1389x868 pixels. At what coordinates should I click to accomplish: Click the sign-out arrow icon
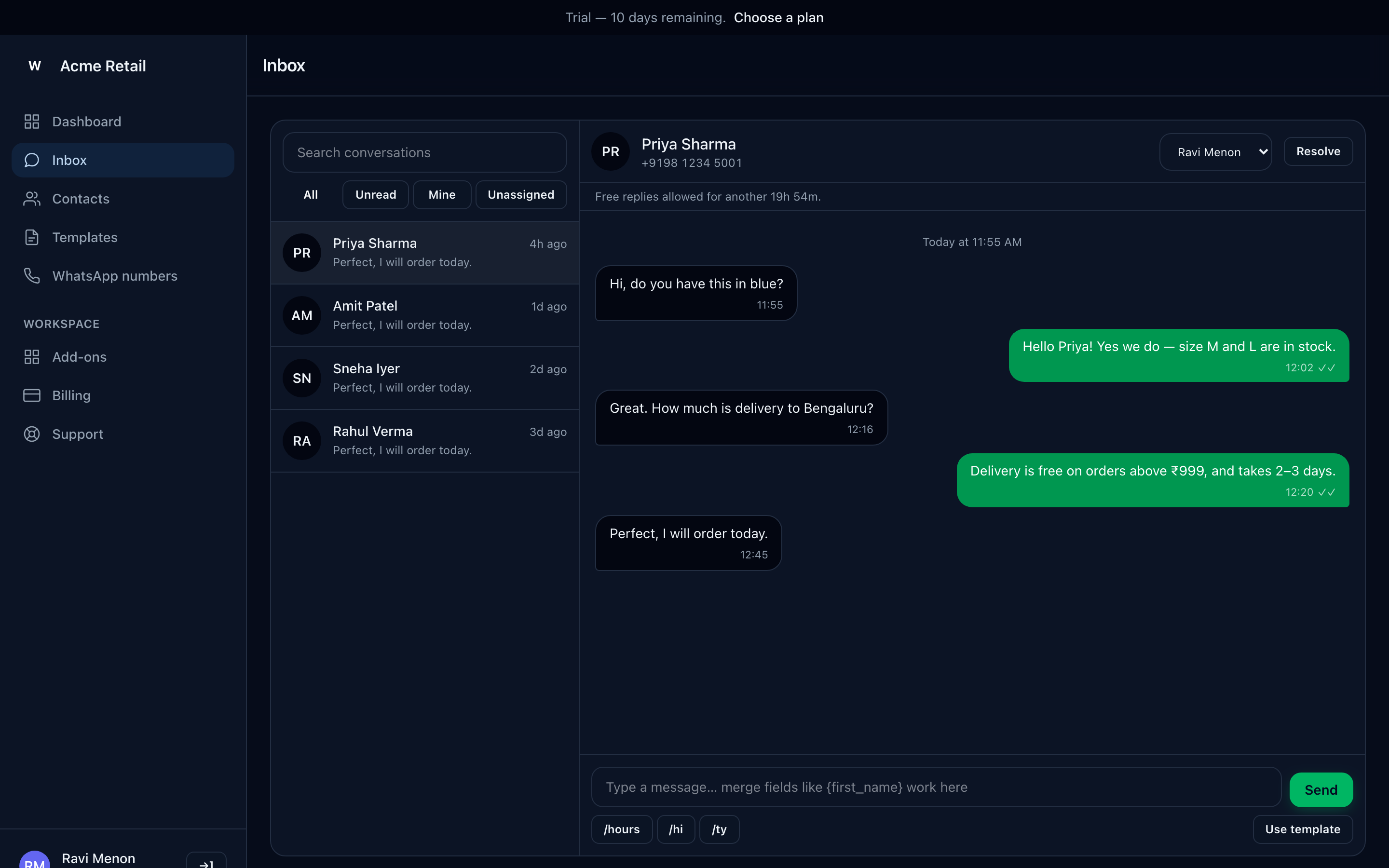[206, 861]
